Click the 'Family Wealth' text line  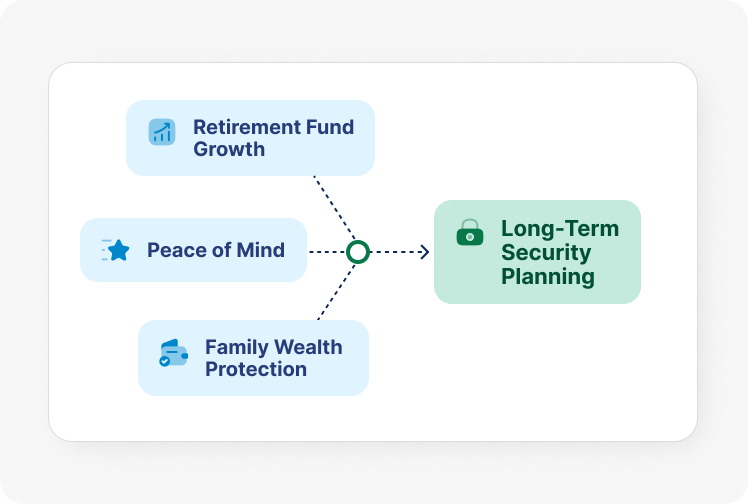pos(273,347)
